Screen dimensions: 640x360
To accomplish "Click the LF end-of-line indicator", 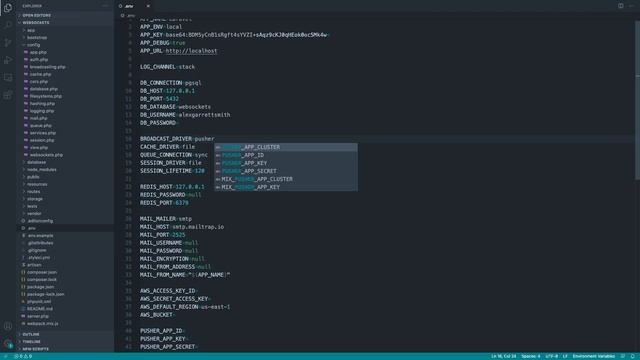I will point(565,356).
